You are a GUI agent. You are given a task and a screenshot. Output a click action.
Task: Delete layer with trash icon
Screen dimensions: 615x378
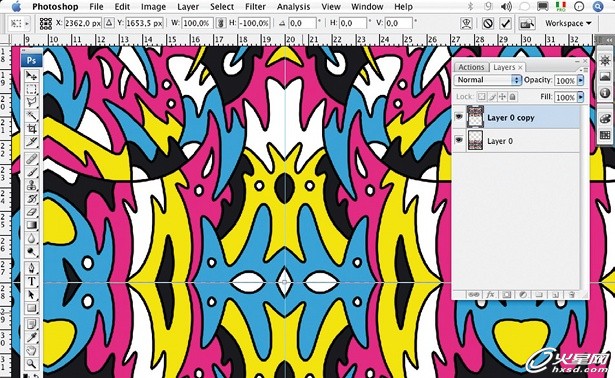tap(572, 295)
